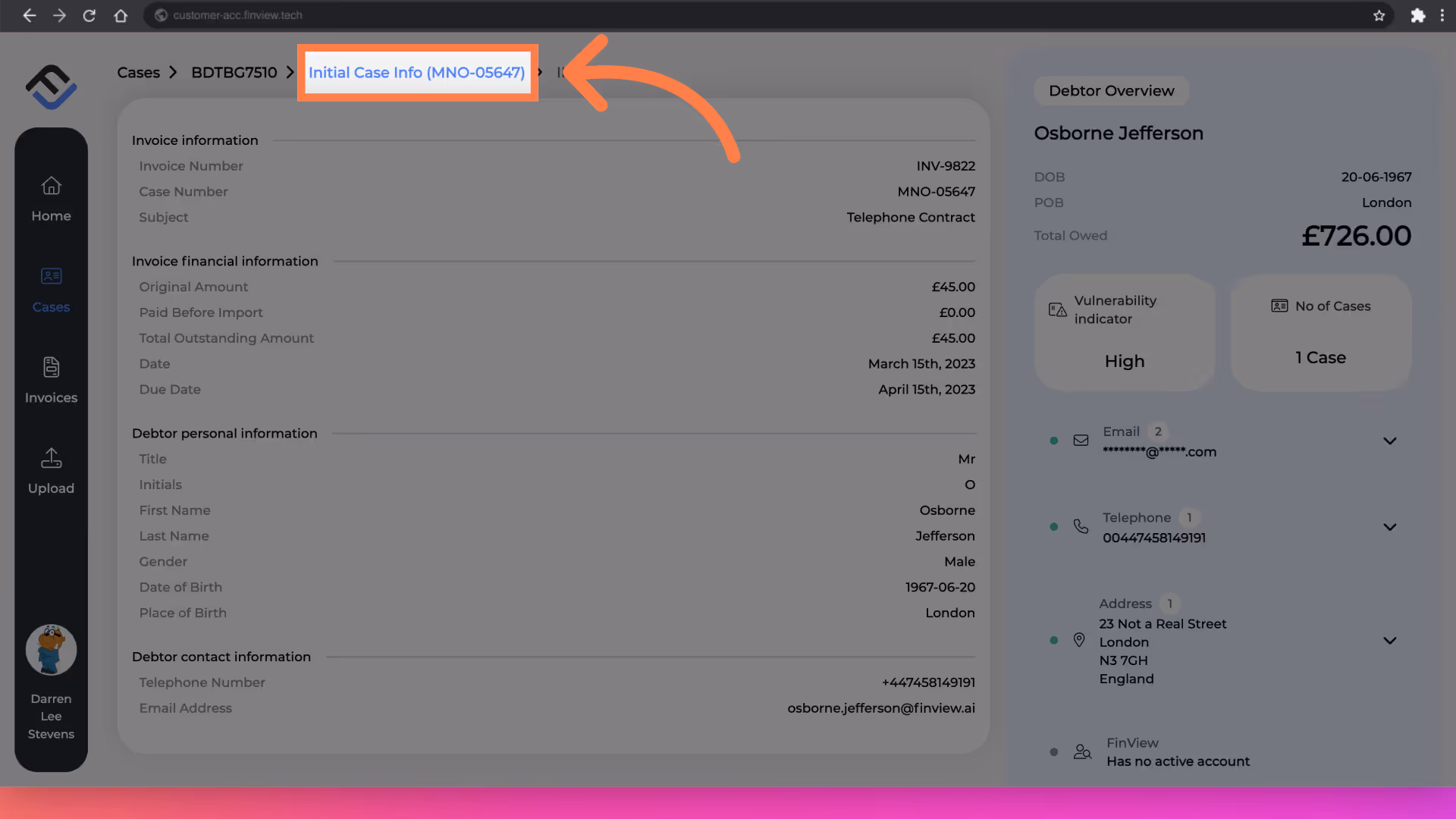Select Cases breadcrumb link
Viewport: 1456px width, 819px height.
tap(138, 73)
